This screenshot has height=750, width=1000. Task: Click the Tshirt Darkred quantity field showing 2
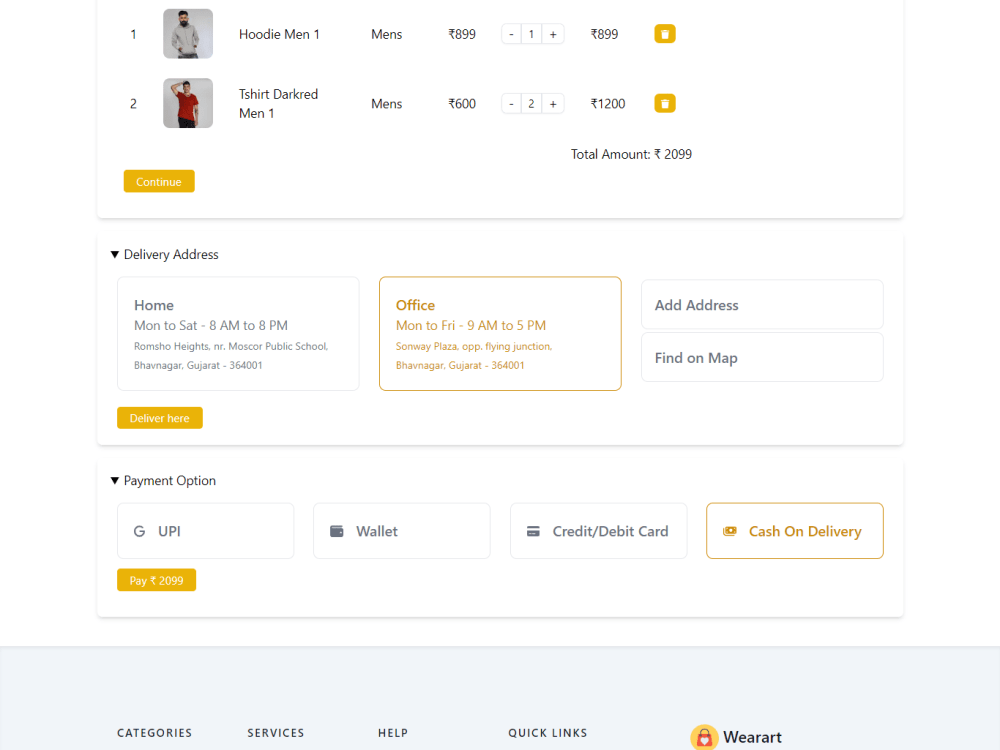click(x=531, y=103)
